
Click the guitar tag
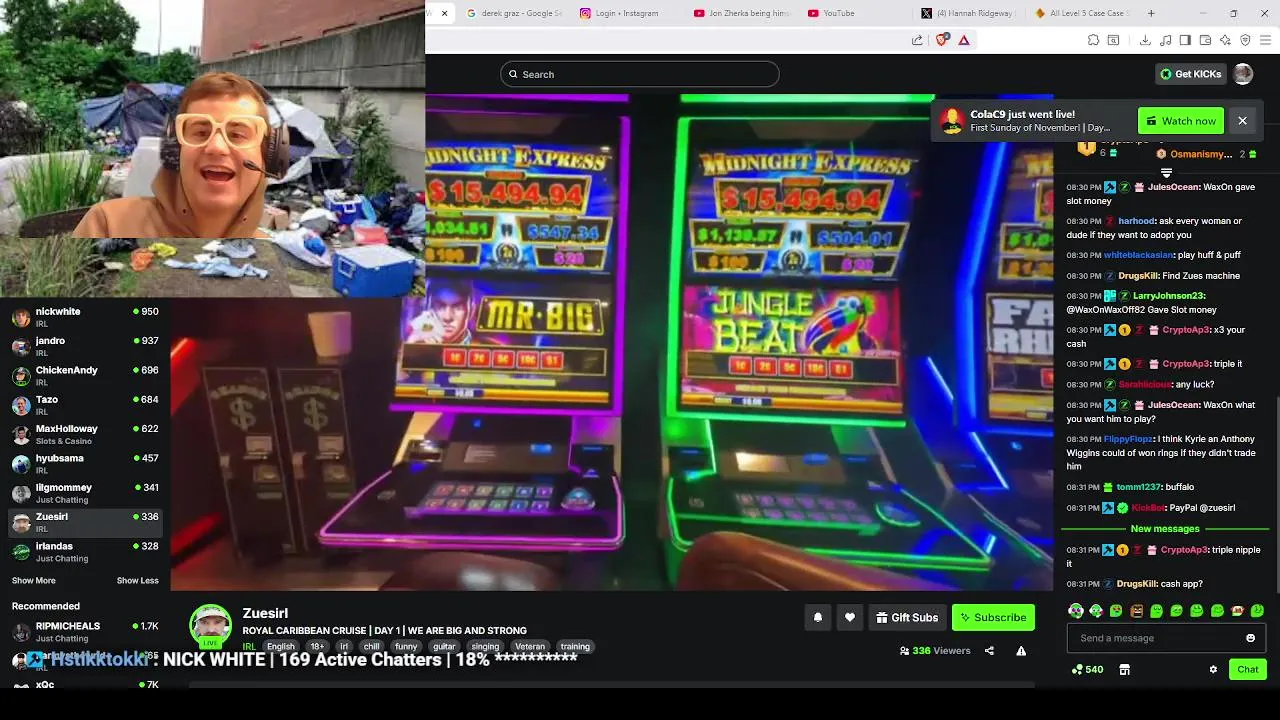(444, 647)
